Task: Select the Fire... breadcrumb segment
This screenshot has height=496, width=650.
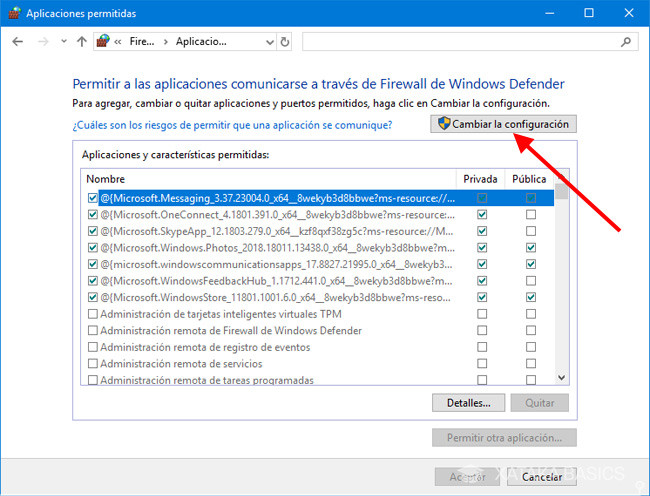Action: coord(142,41)
